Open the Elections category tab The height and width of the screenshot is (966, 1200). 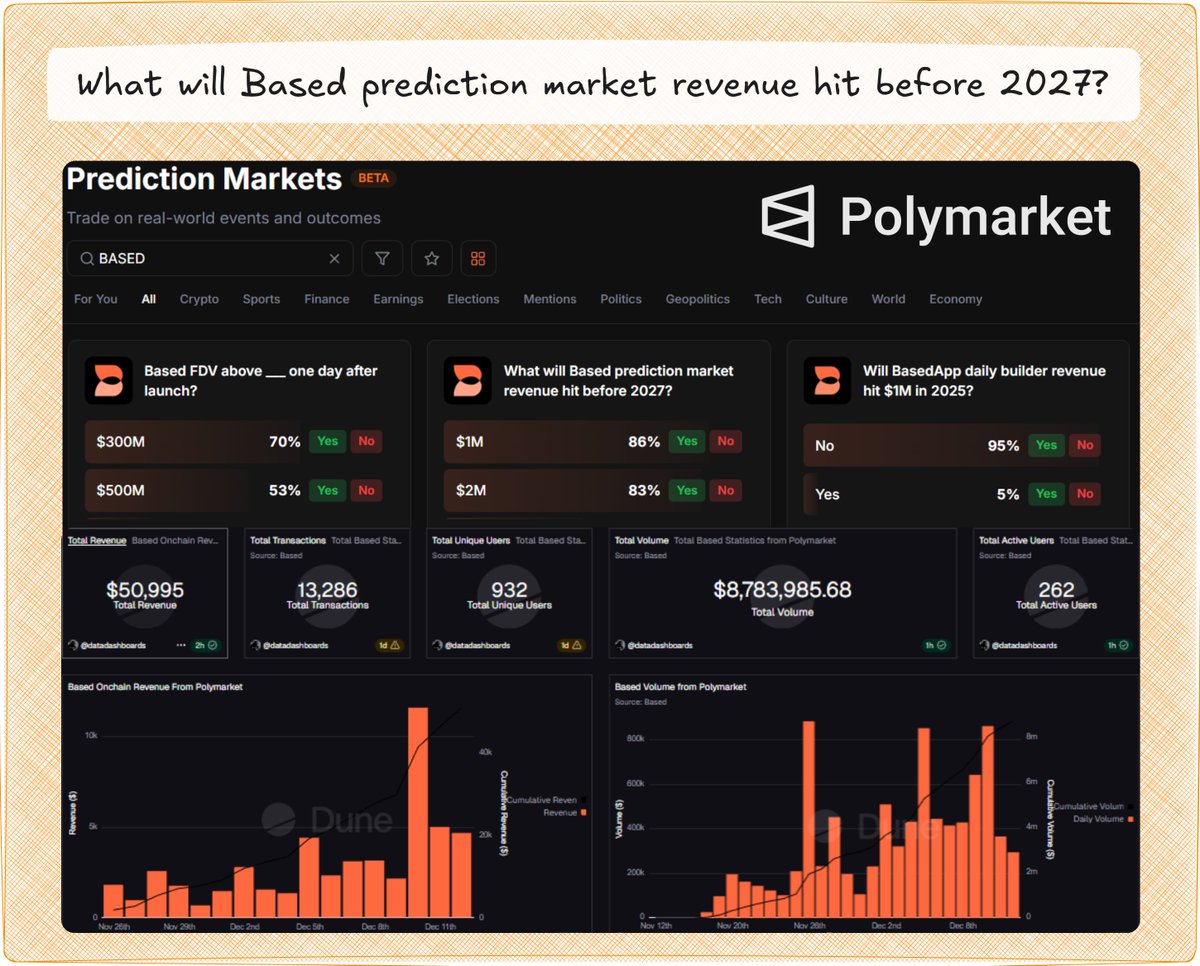coord(473,299)
